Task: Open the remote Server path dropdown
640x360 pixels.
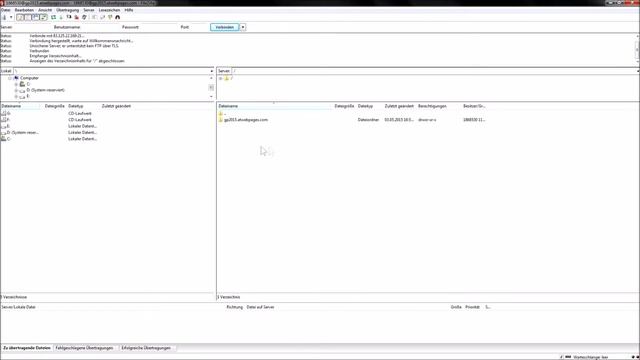Action: (x=638, y=71)
